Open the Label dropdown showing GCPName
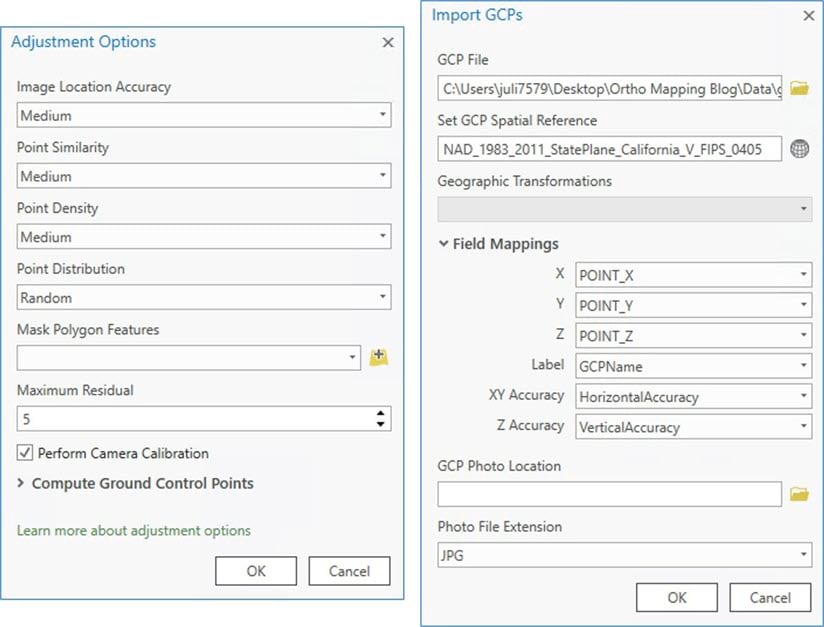The image size is (824, 627). click(804, 365)
